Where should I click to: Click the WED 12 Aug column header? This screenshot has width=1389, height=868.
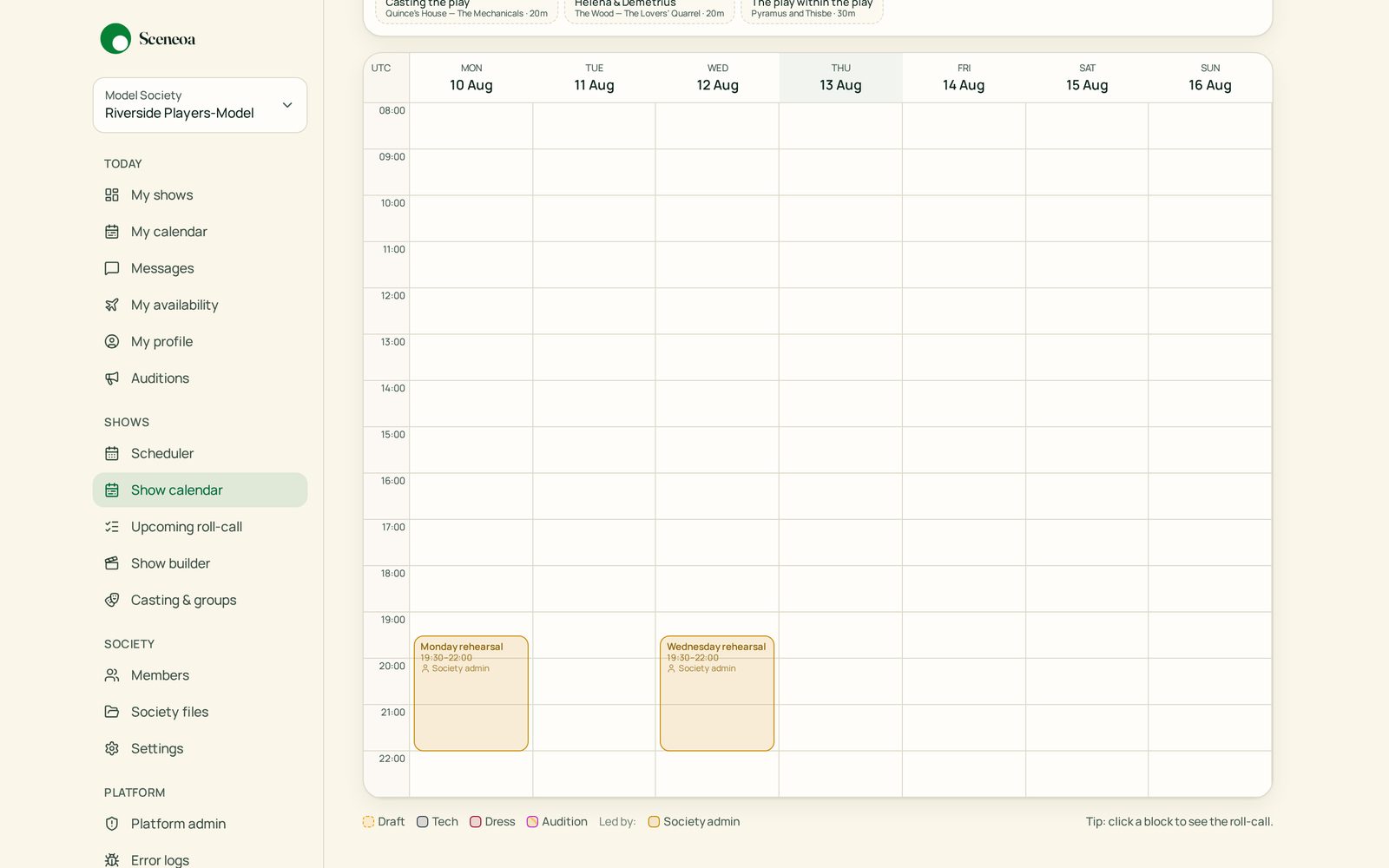coord(718,78)
